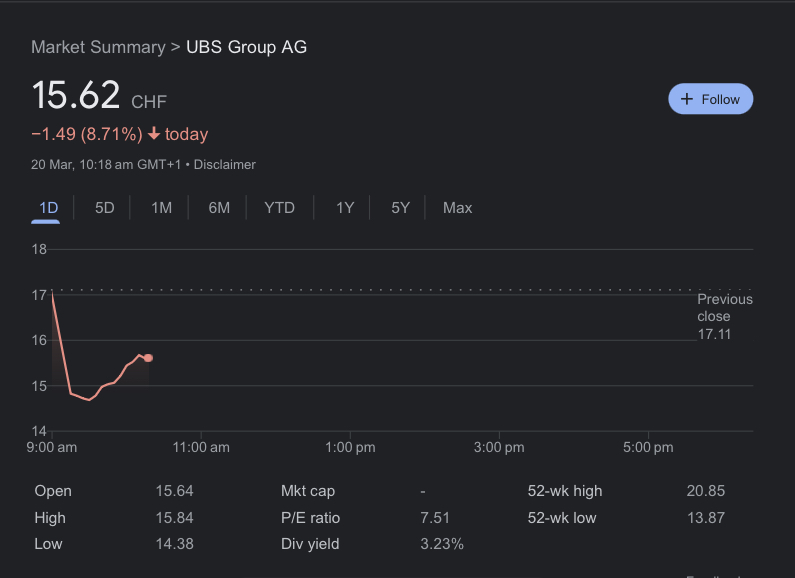Select the YTD chart tab
The height and width of the screenshot is (578, 795).
pyautogui.click(x=279, y=208)
